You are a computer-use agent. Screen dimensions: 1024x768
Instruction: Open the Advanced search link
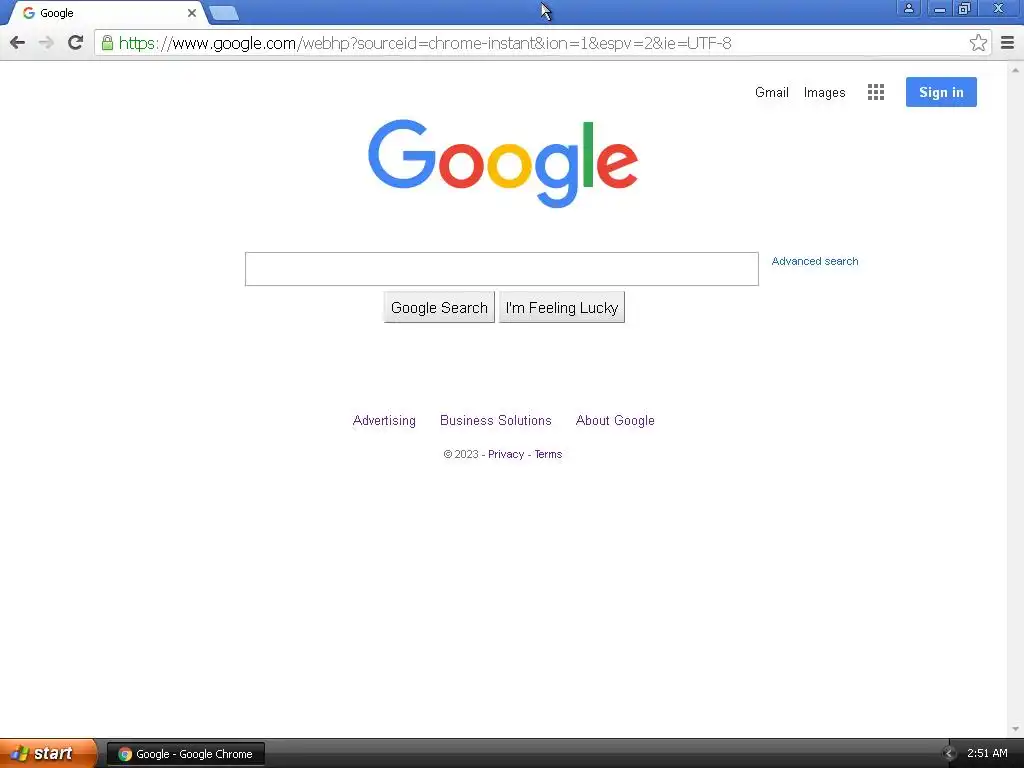pyautogui.click(x=815, y=261)
